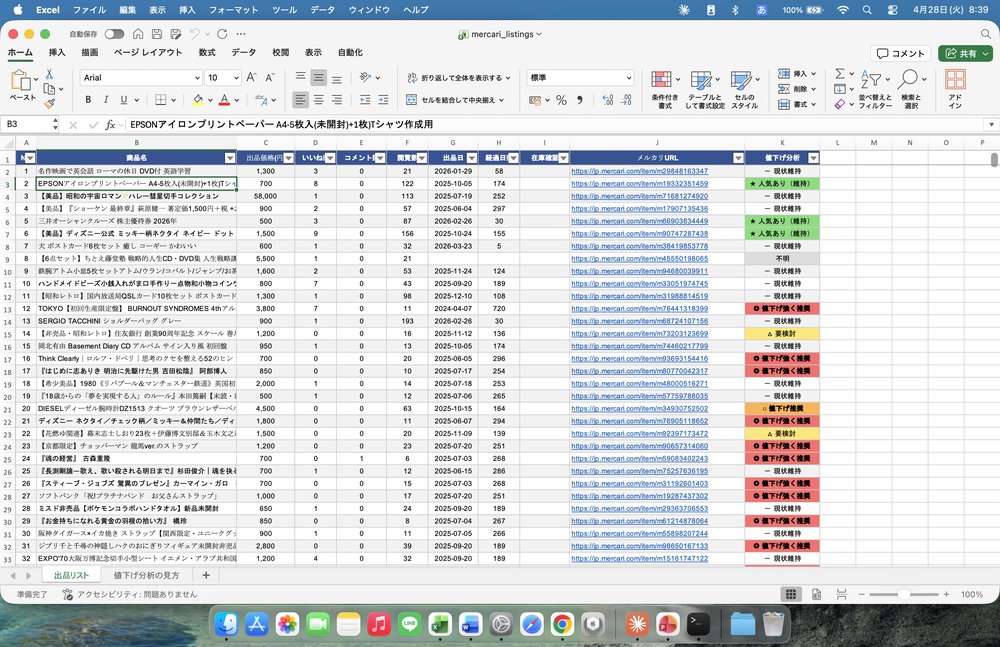Switch to Page Break Preview in status bar
The image size is (1000, 647).
841,594
